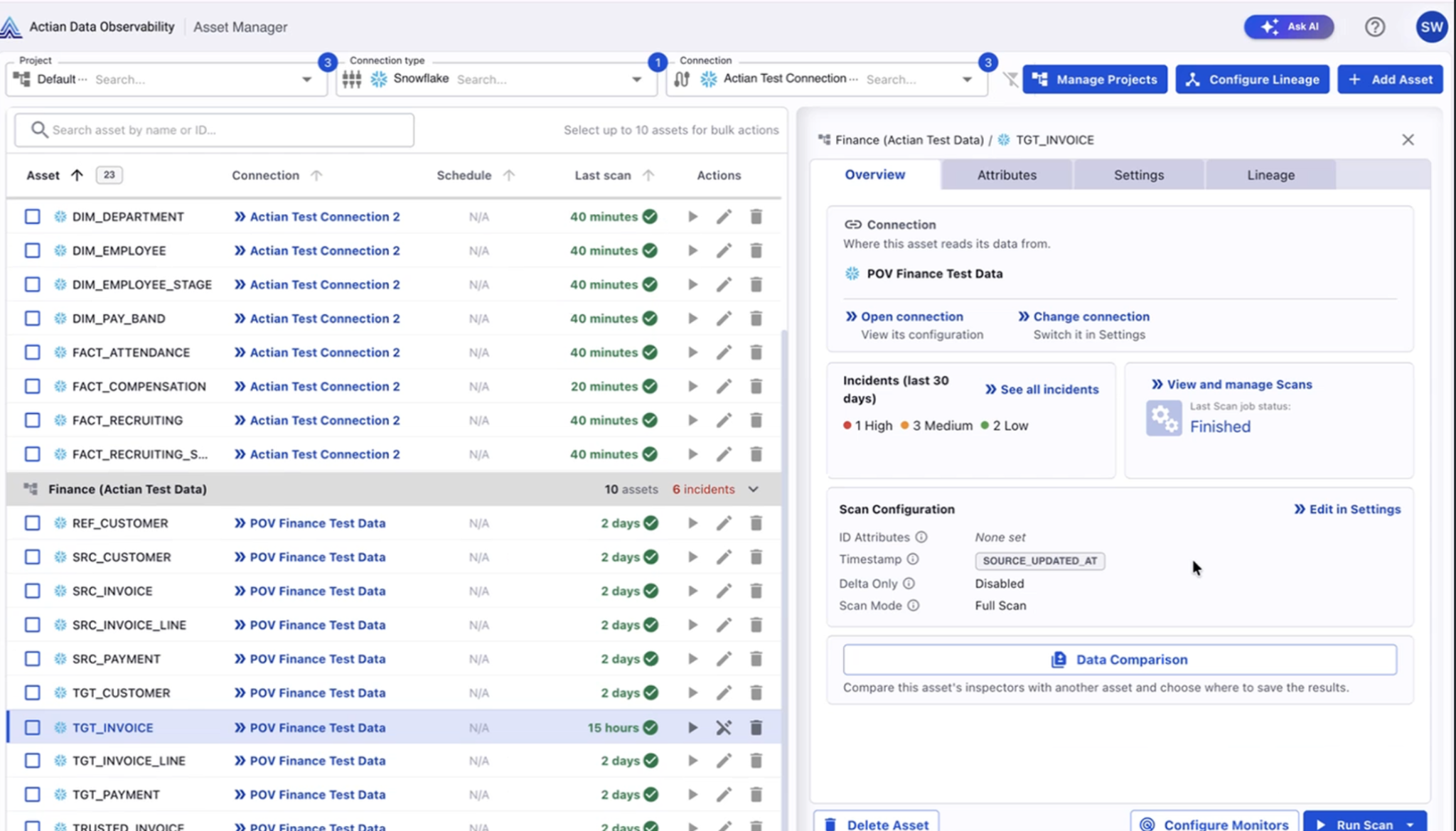Click the Search asset by name field
Screen dimensions: 1456x831
214,130
